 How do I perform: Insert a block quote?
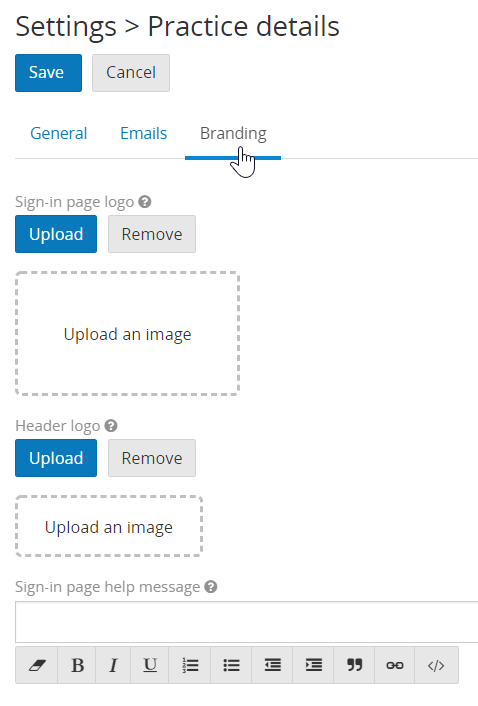coord(354,665)
